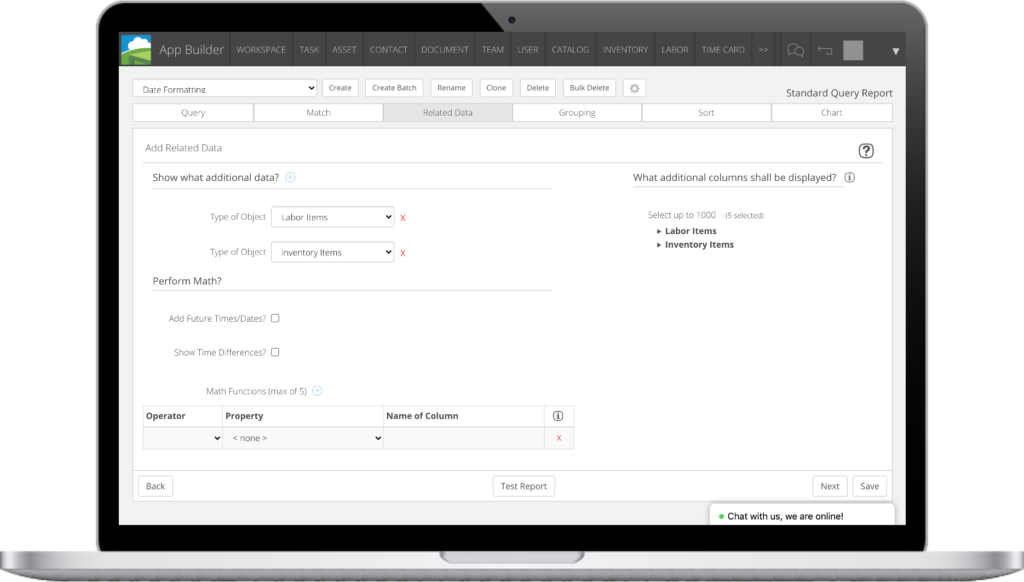Open USER in top navigation

[x=528, y=50]
